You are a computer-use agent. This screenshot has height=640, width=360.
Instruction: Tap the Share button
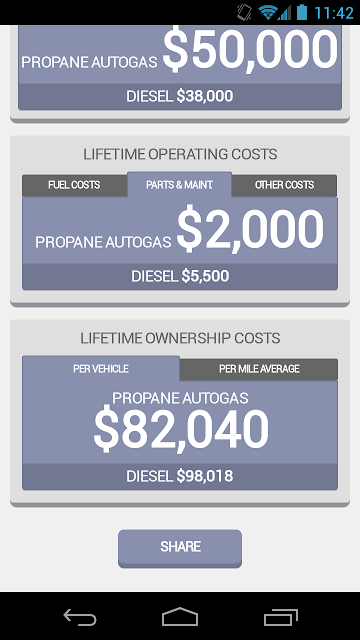click(x=180, y=548)
